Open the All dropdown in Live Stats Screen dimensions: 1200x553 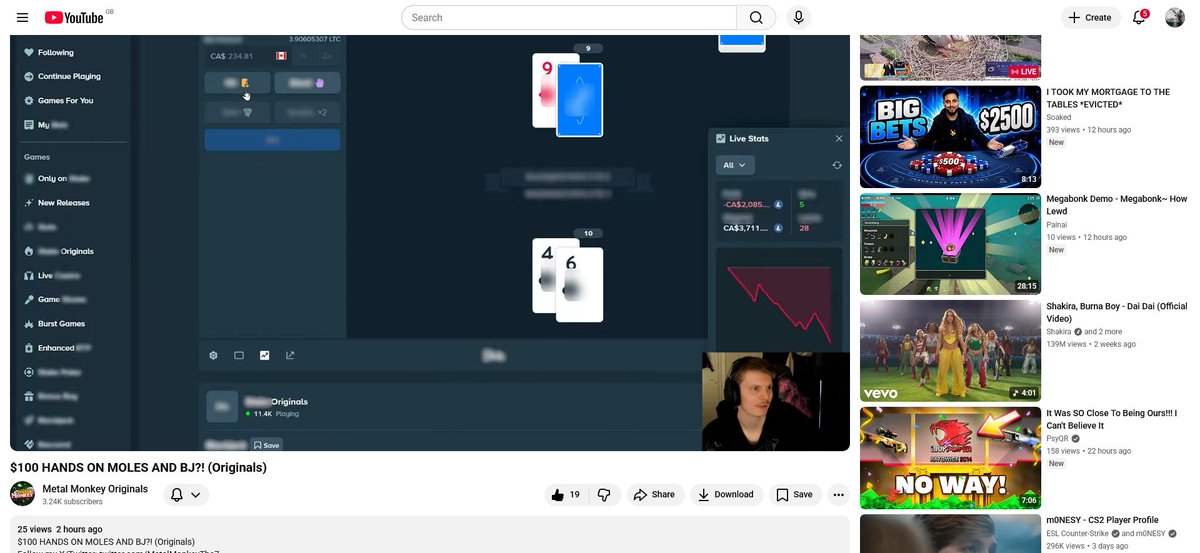(x=735, y=165)
